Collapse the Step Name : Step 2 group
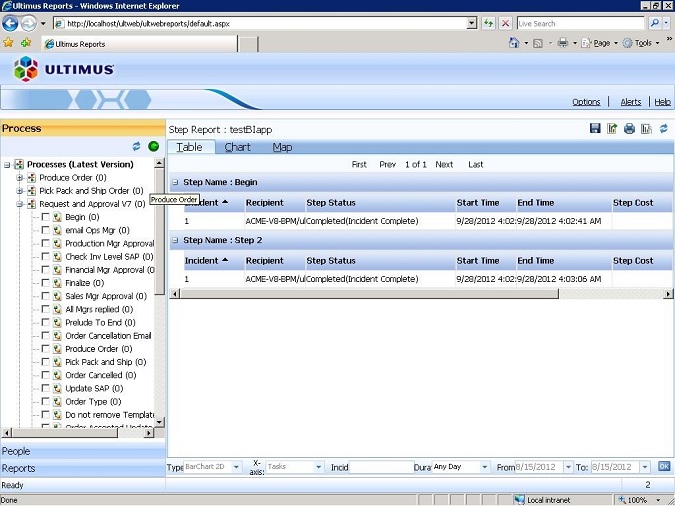Screen dimensions: 675x506 click(175, 240)
